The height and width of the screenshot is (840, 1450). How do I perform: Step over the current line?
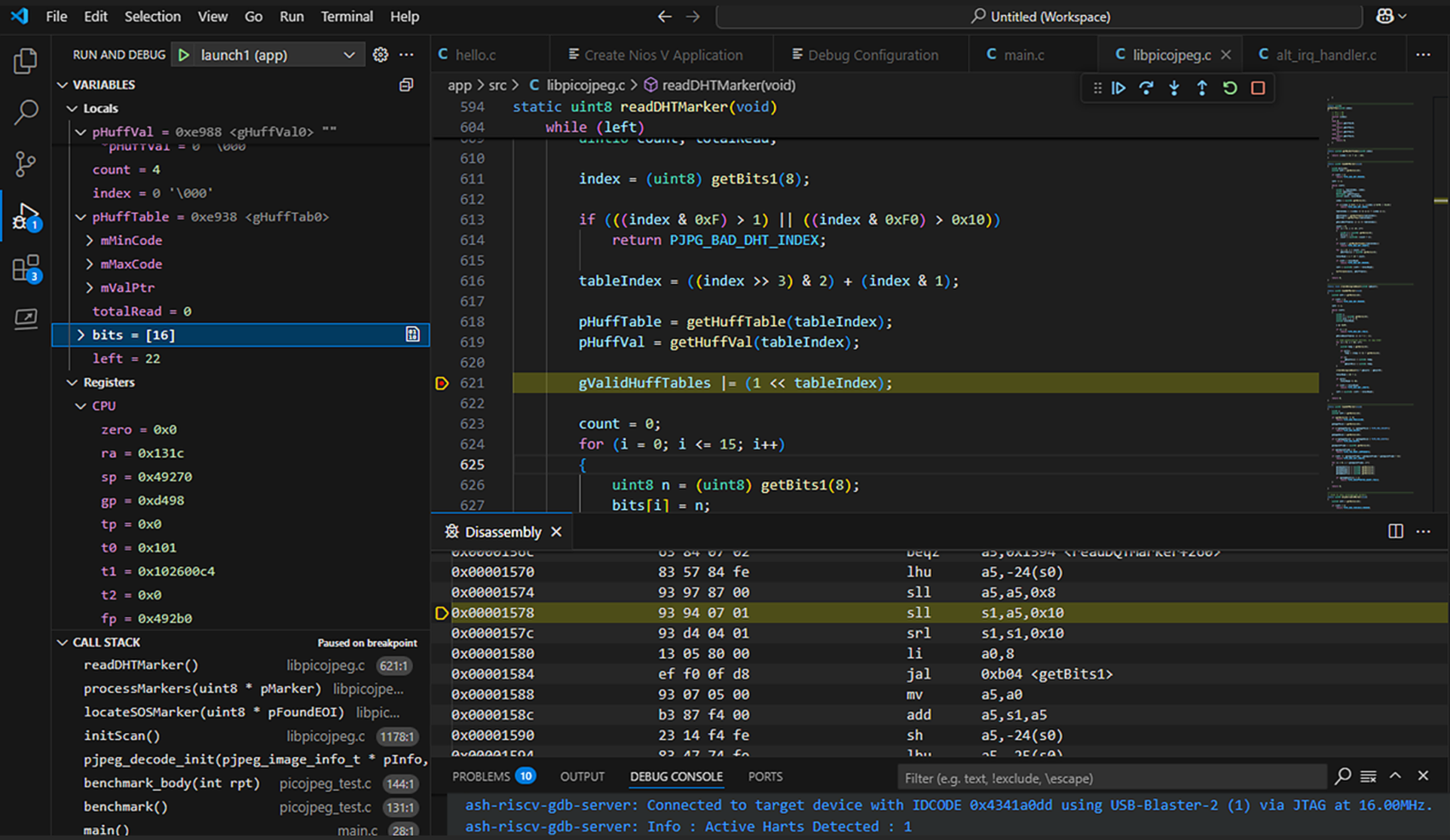coord(1146,88)
